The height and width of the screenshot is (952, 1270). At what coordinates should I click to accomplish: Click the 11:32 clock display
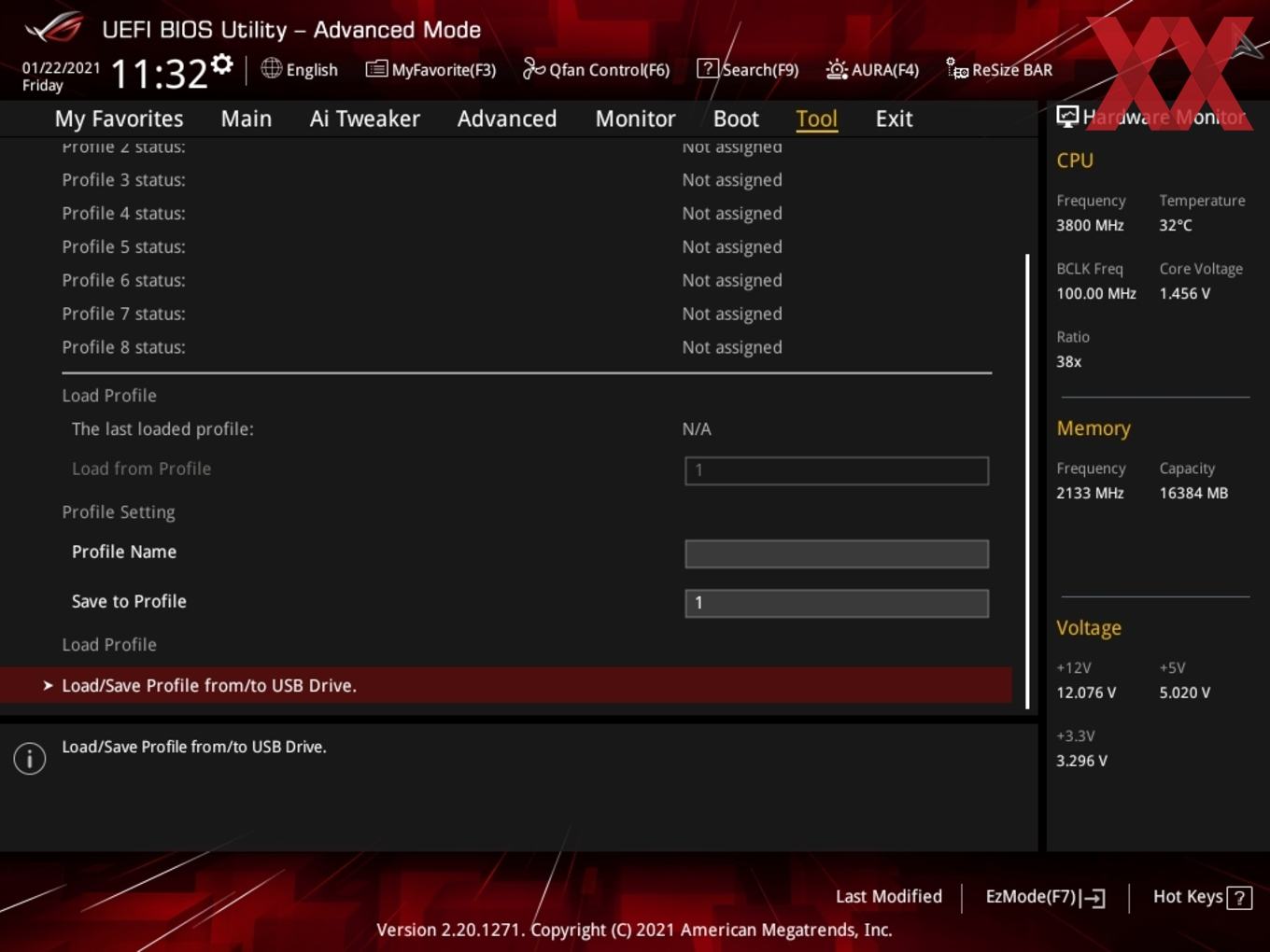[159, 74]
